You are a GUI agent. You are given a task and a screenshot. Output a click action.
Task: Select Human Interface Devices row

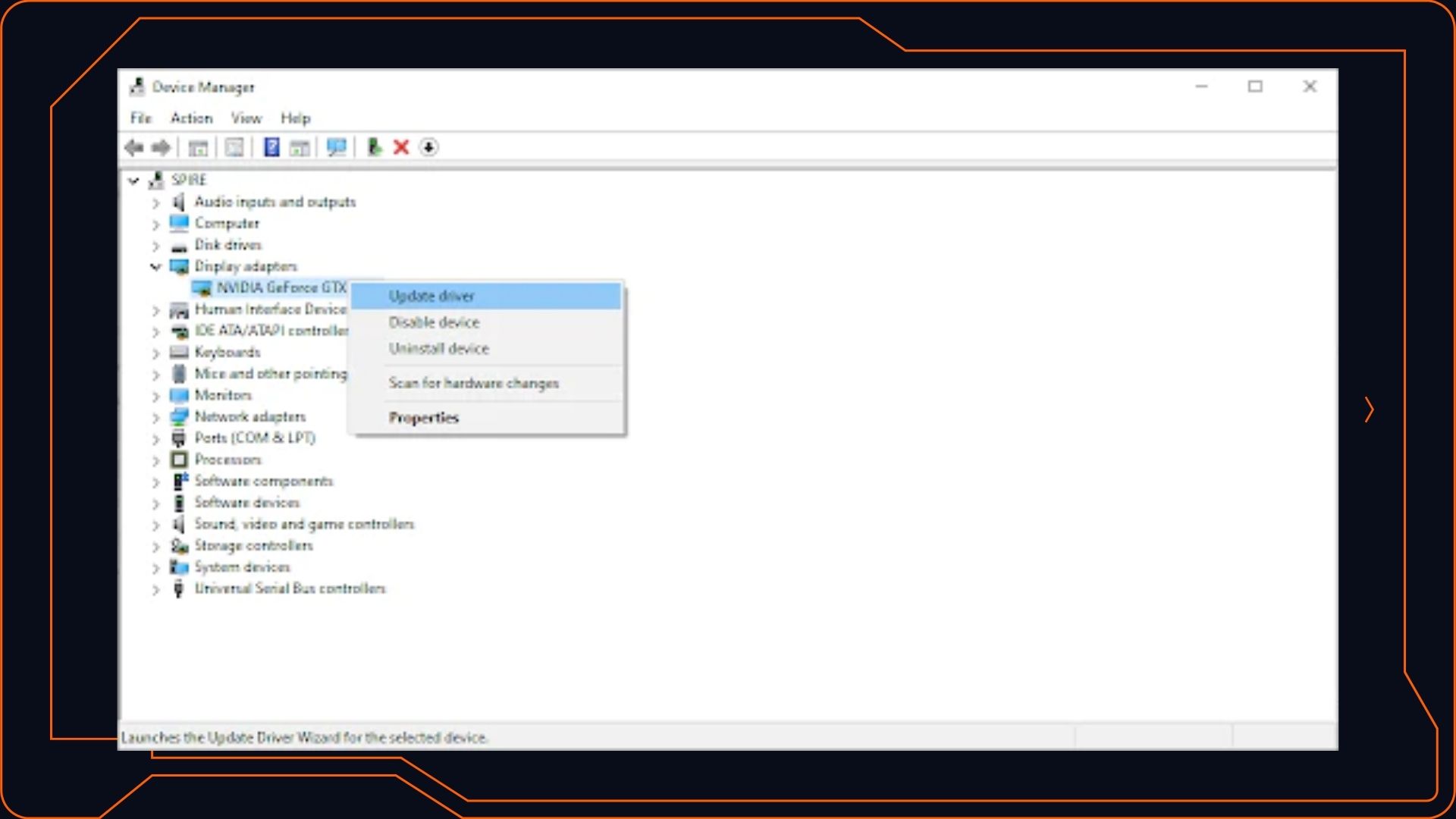point(271,309)
